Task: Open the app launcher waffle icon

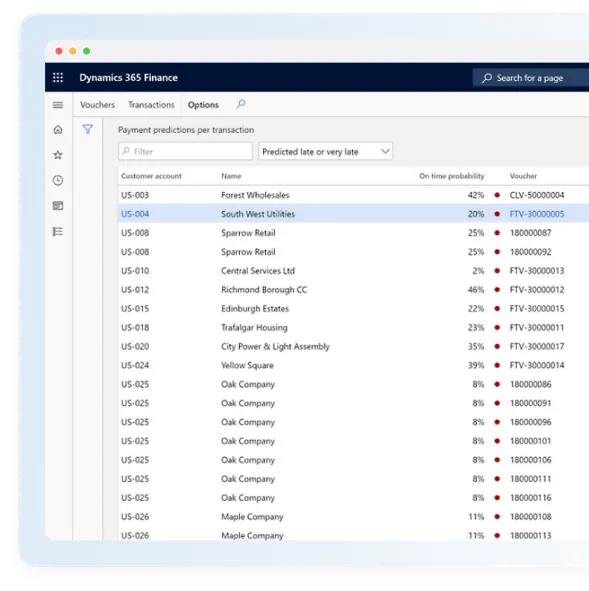Action: pyautogui.click(x=58, y=78)
